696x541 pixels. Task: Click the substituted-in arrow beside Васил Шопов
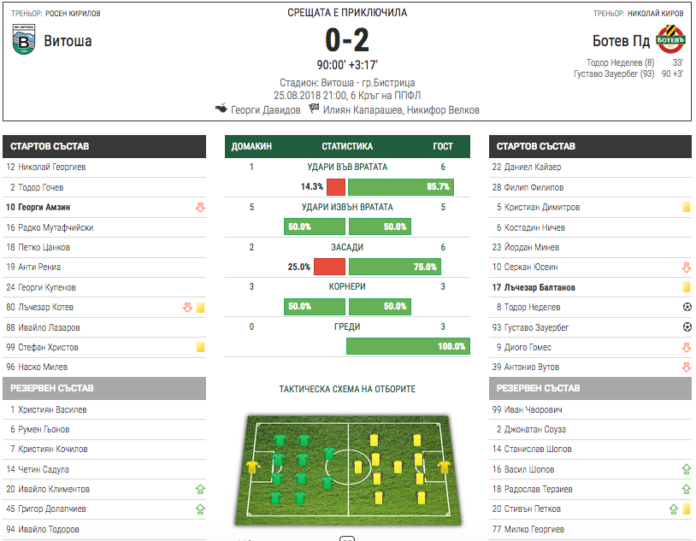point(686,469)
